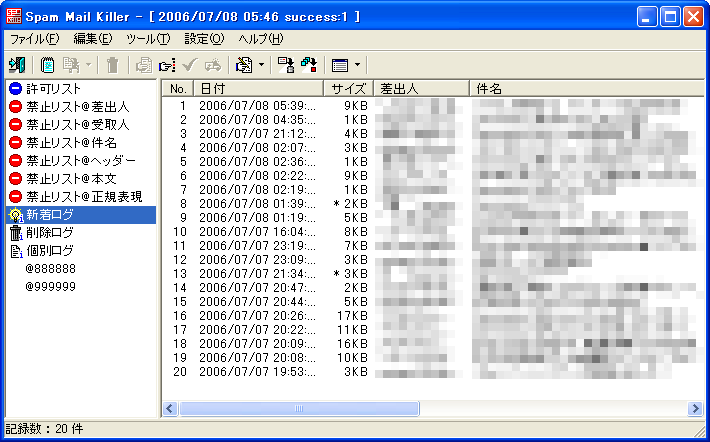
Task: Click the multi-window download toolbar icon
Action: (x=309, y=65)
